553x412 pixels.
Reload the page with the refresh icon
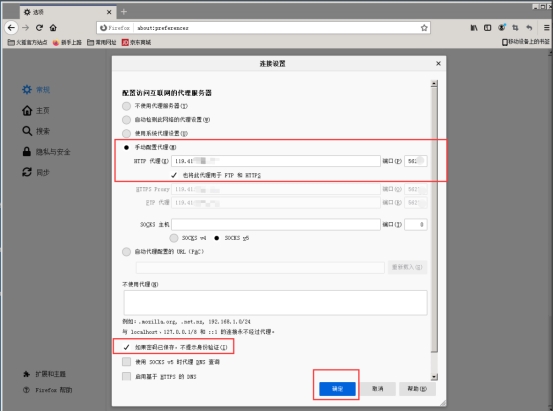[39, 28]
